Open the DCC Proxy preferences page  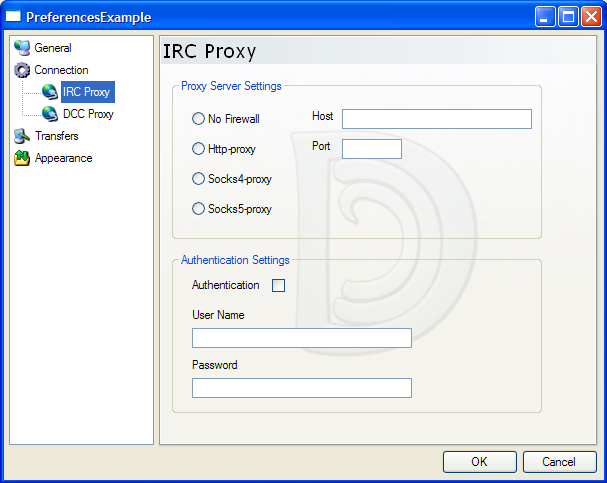88,114
